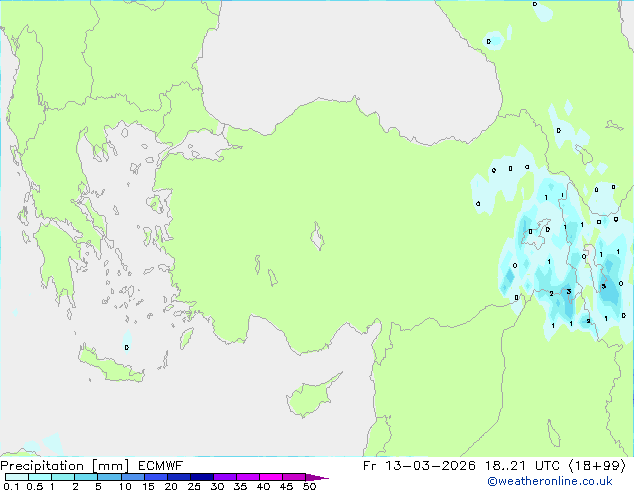Select the 35–40 mm violet legend swatch
The image size is (634, 490).
pyautogui.click(x=247, y=477)
